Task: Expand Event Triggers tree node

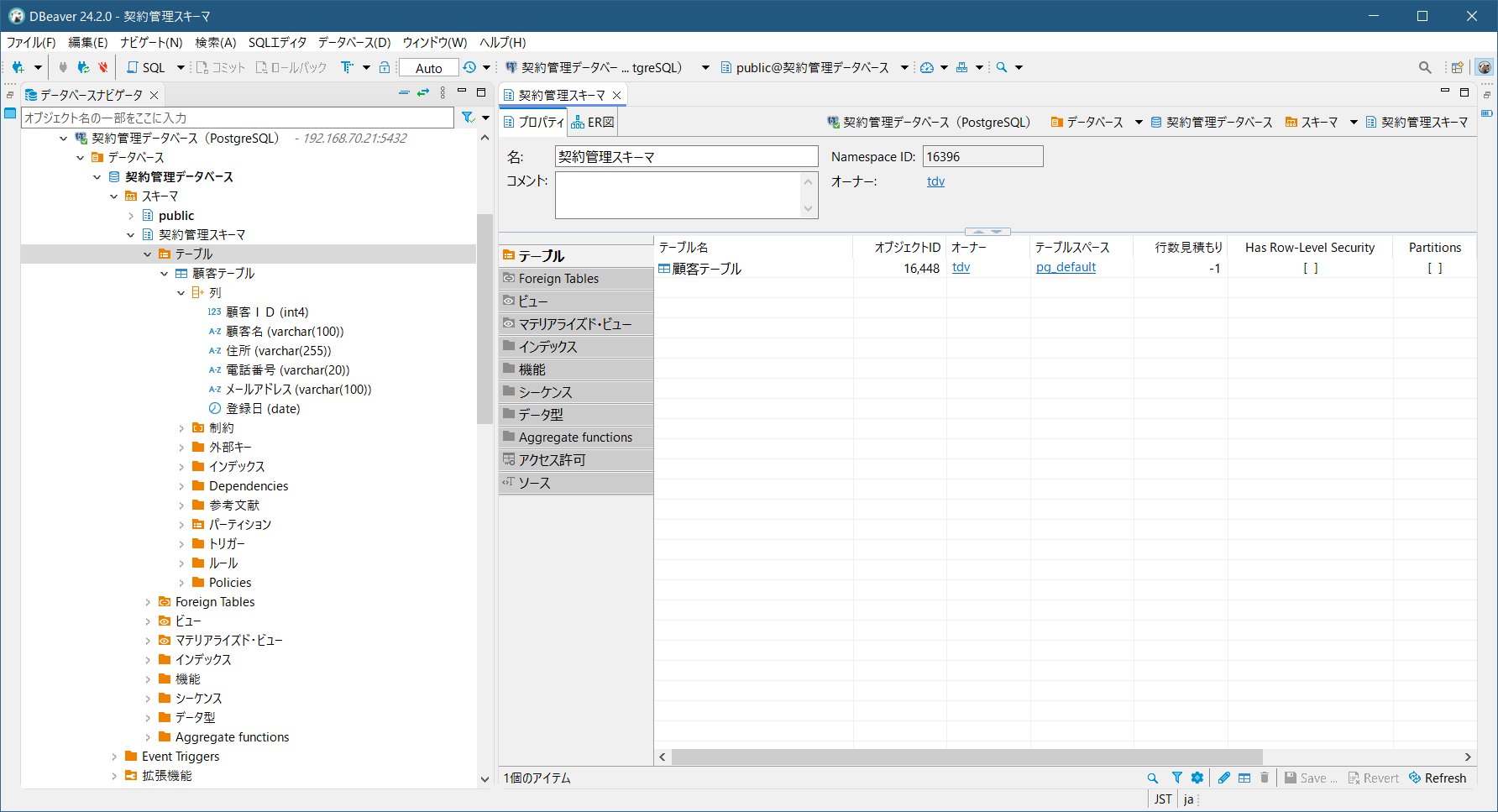Action: [x=114, y=757]
